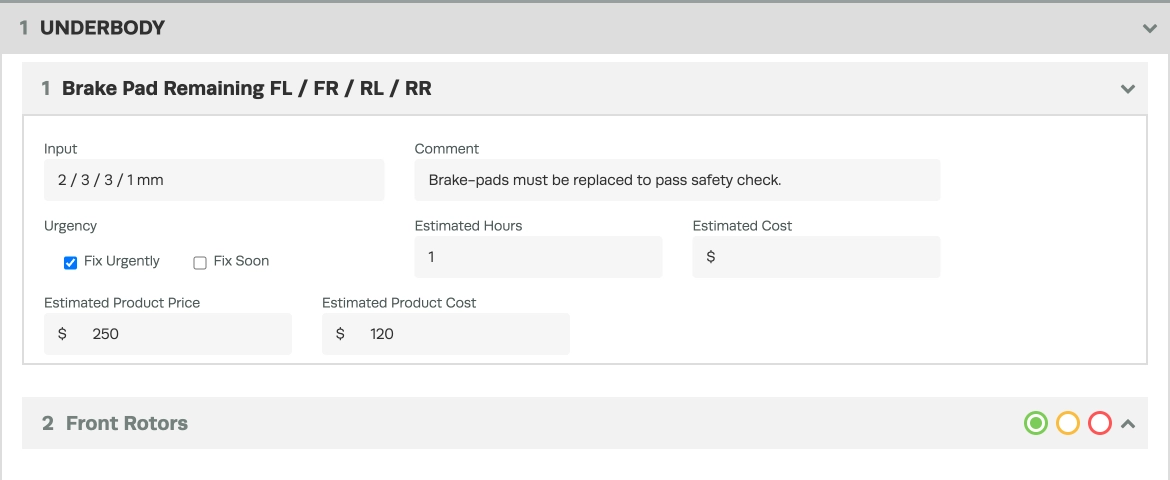1170x480 pixels.
Task: Click the Urgency label
Action: coord(70,225)
